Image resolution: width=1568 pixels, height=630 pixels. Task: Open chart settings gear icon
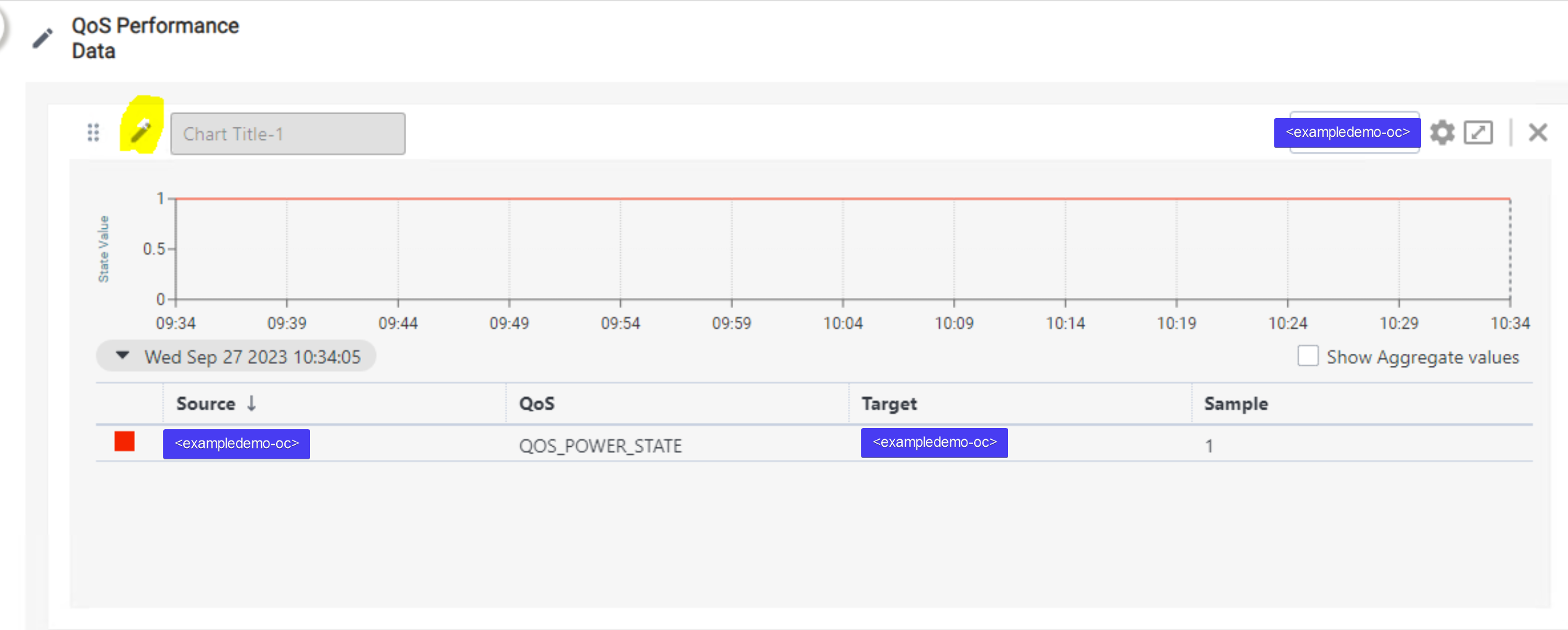click(x=1442, y=132)
